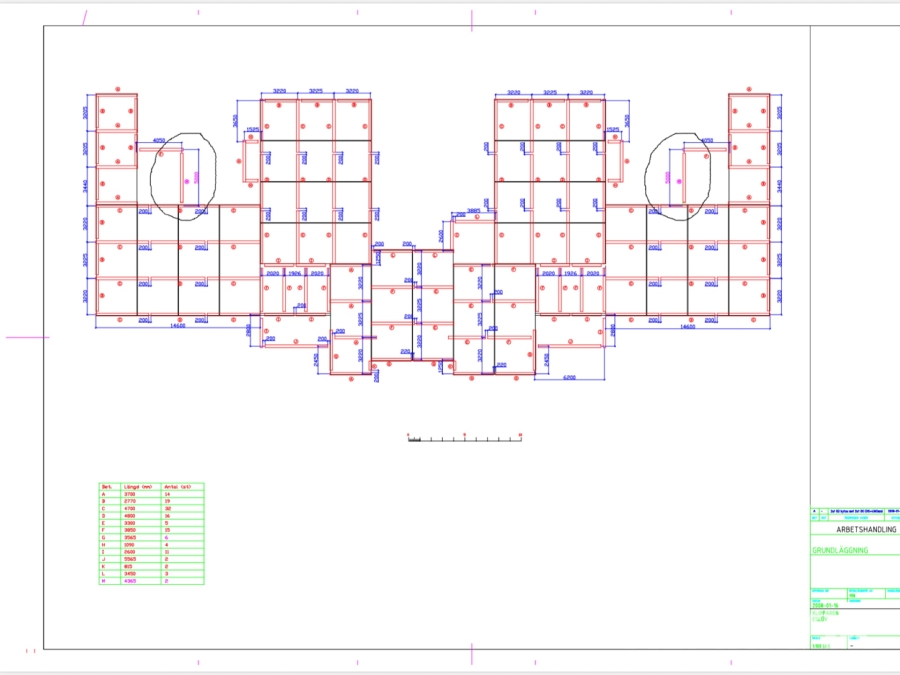The width and height of the screenshot is (900, 675).
Task: Click the 3885 dimension near plan center
Action: [474, 211]
